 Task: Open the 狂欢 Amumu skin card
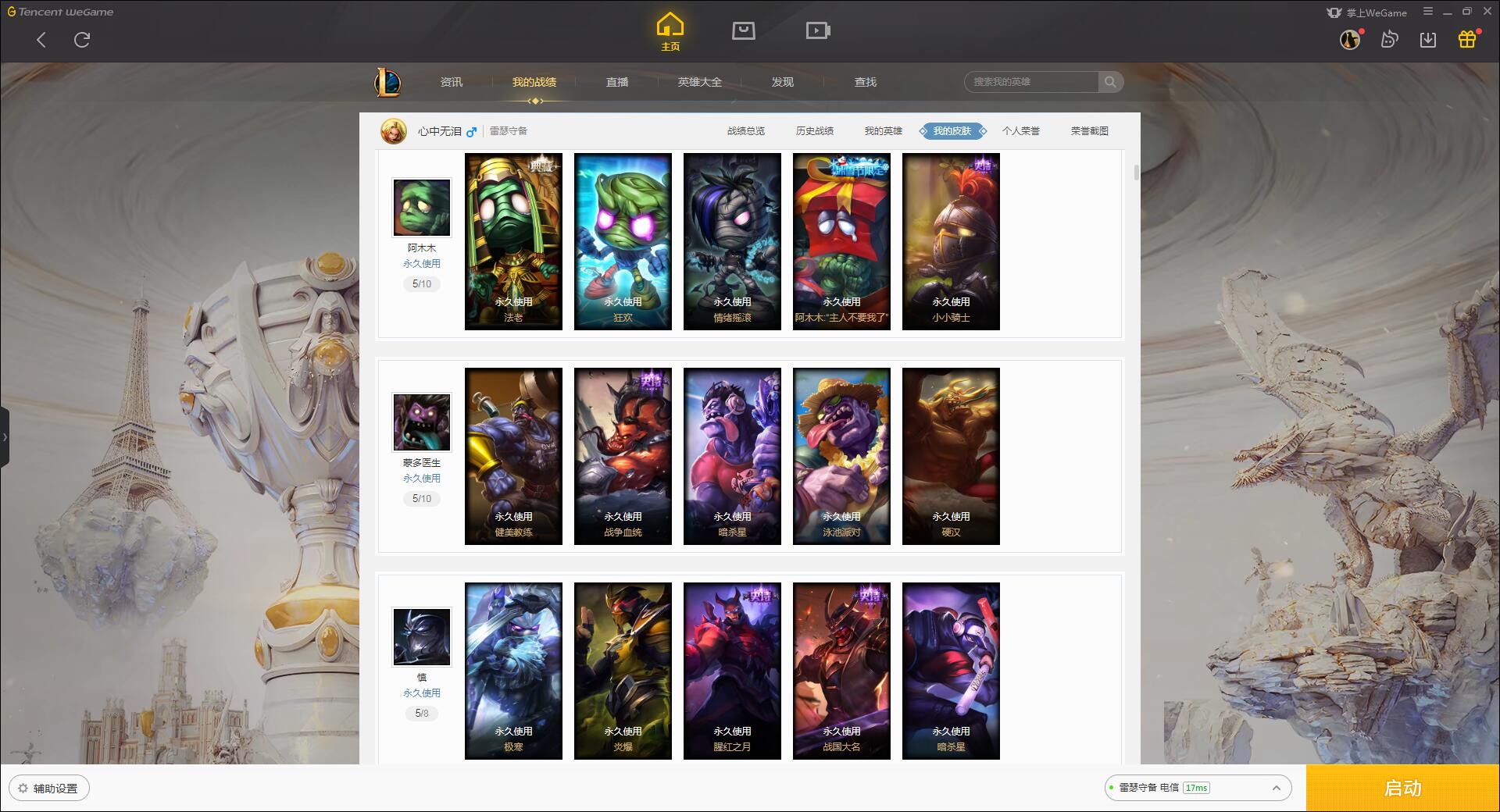click(x=623, y=241)
